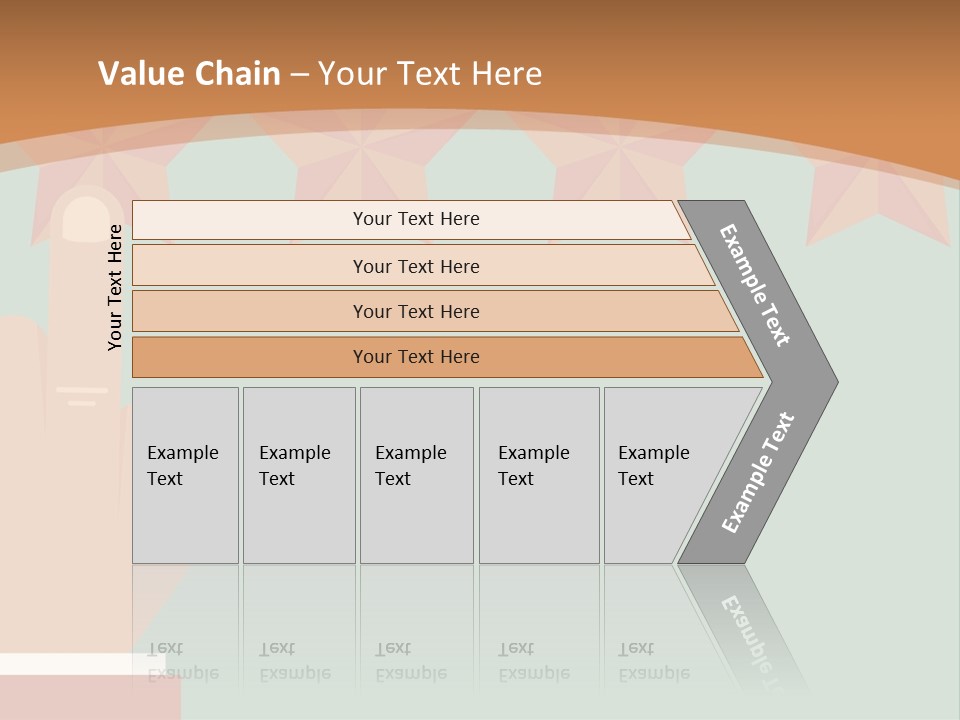960x720 pixels.
Task: Select the pink star decoration at the right edge
Action: [x=880, y=205]
